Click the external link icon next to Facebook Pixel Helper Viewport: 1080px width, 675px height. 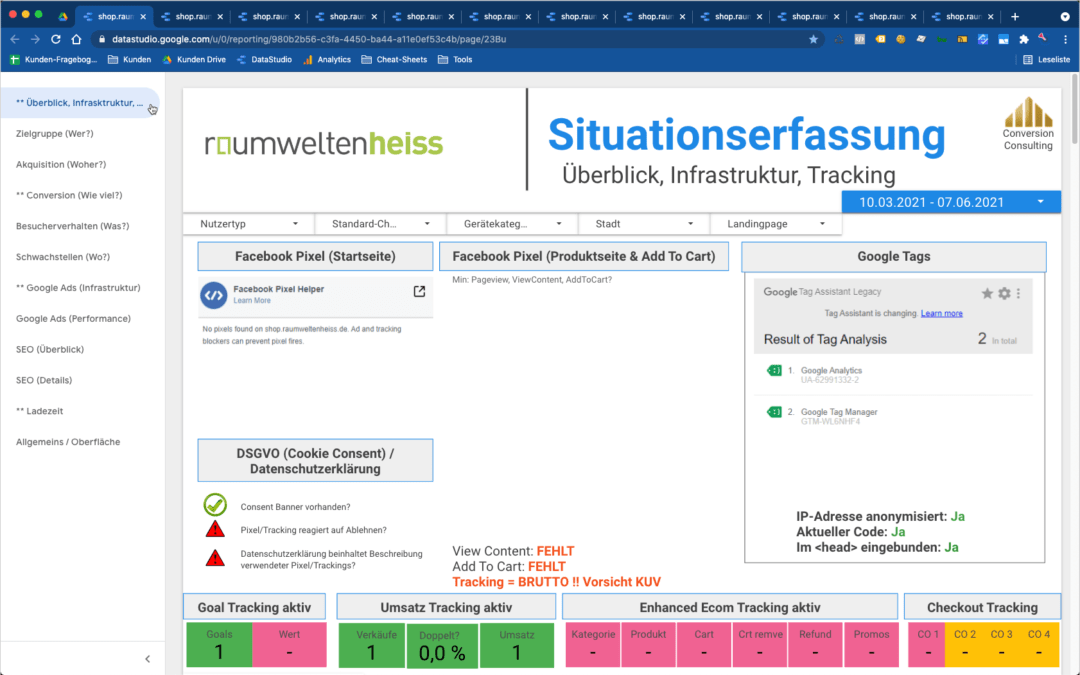(x=419, y=290)
